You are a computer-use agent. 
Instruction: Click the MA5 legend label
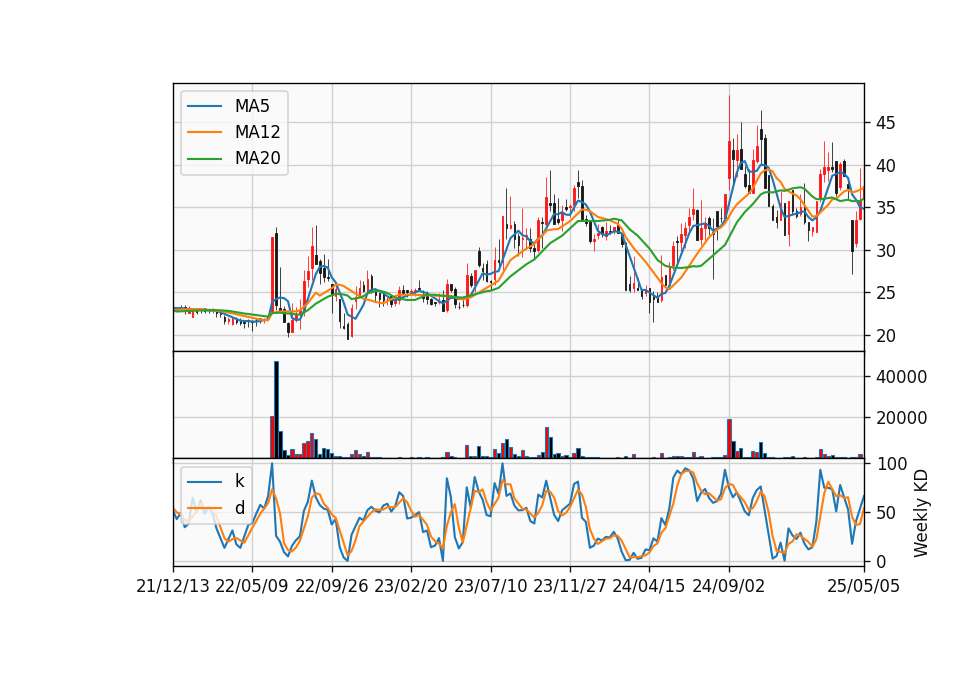point(252,106)
